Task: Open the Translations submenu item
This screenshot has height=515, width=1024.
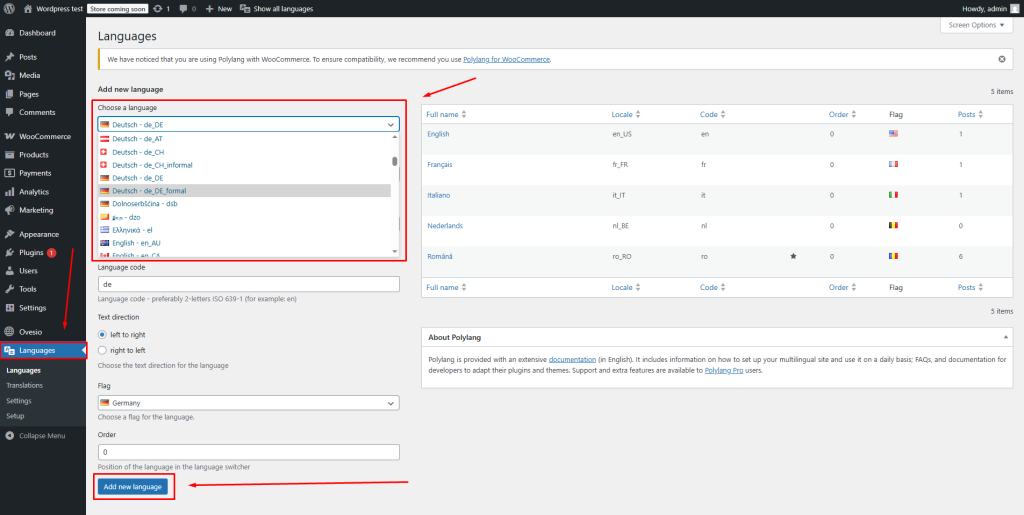Action: click(x=24, y=385)
